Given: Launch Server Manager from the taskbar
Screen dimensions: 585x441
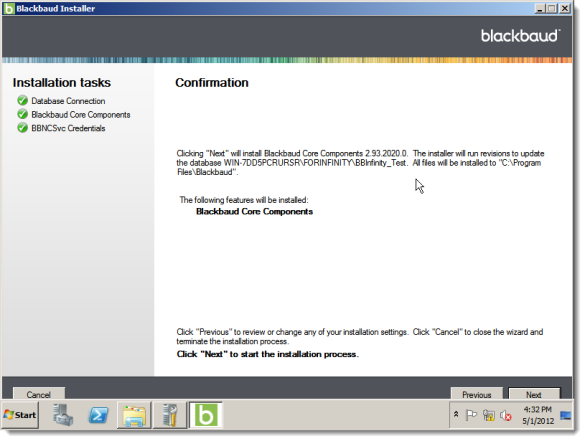Looking at the screenshot, I should (x=63, y=415).
